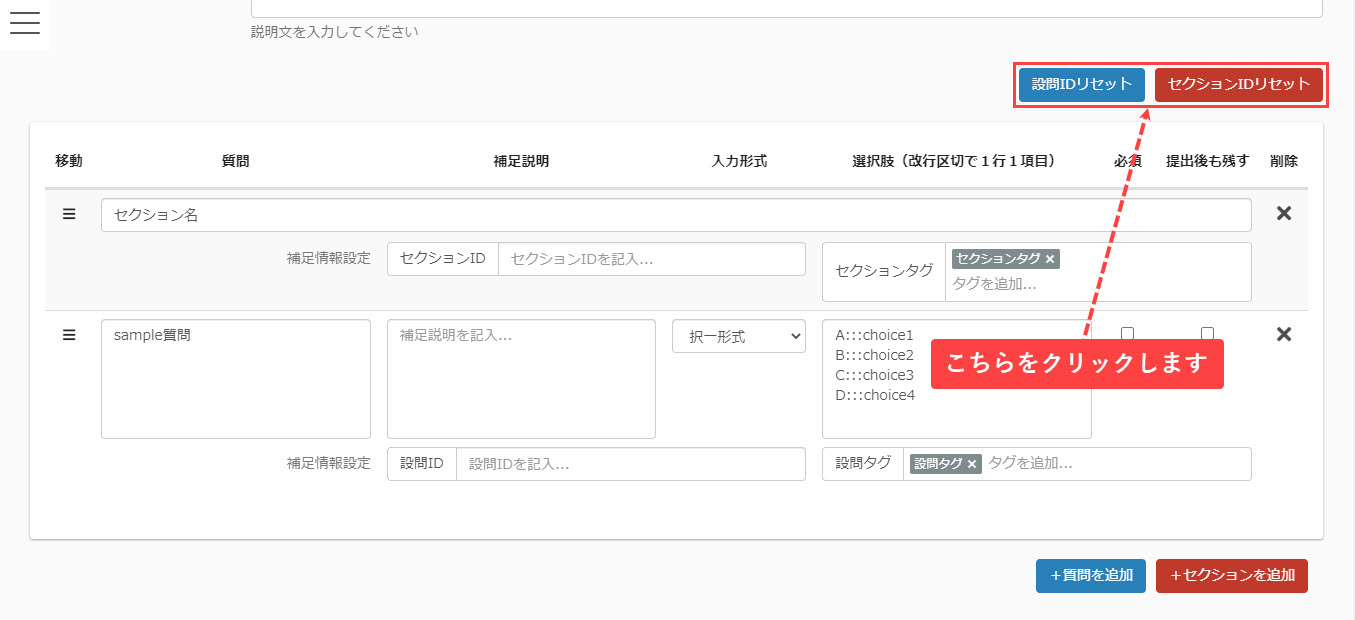Focus the 補足説明 text area
1355x620 pixels.
521,379
